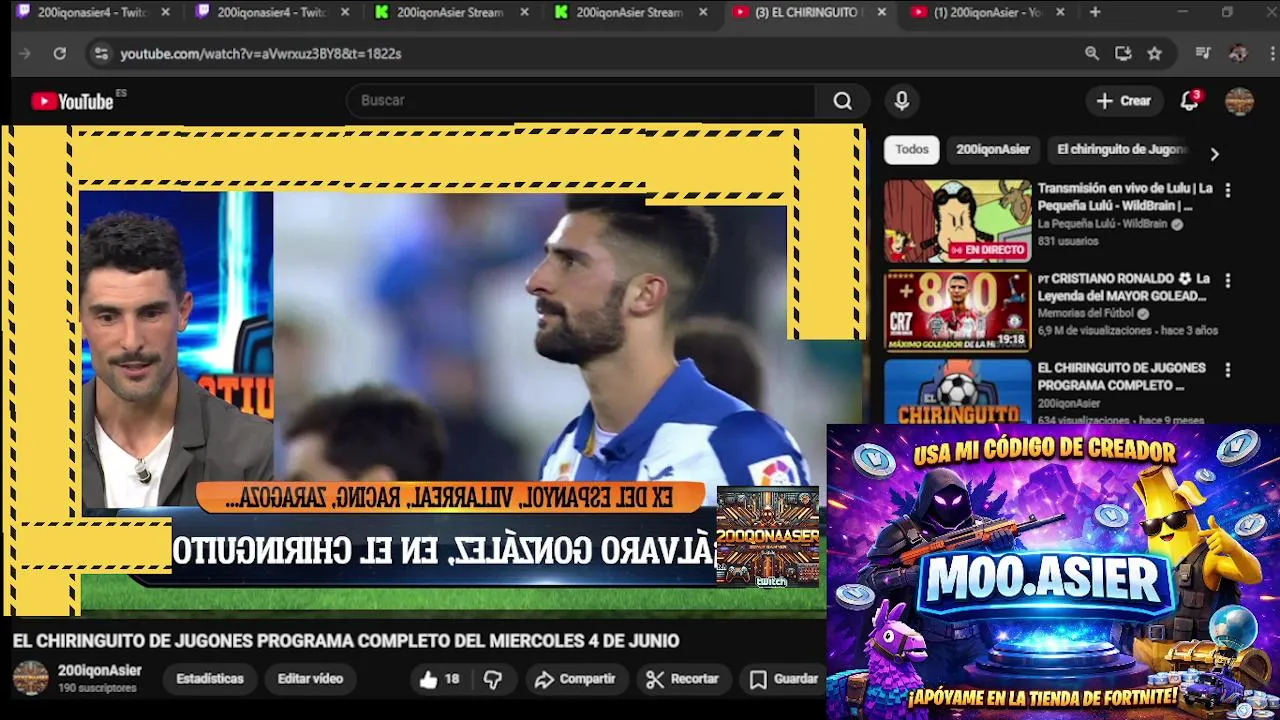Click the Buscar search field
The height and width of the screenshot is (720, 1280).
[x=582, y=101]
